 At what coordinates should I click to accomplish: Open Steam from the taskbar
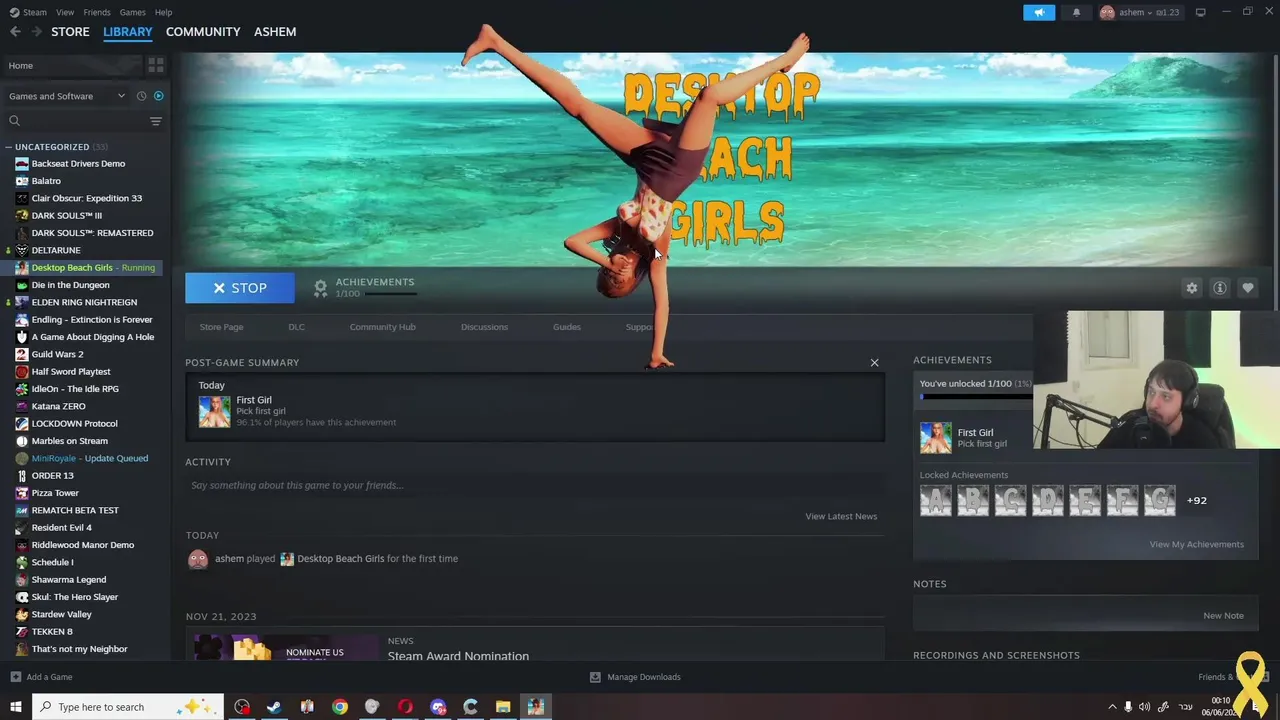click(x=274, y=707)
